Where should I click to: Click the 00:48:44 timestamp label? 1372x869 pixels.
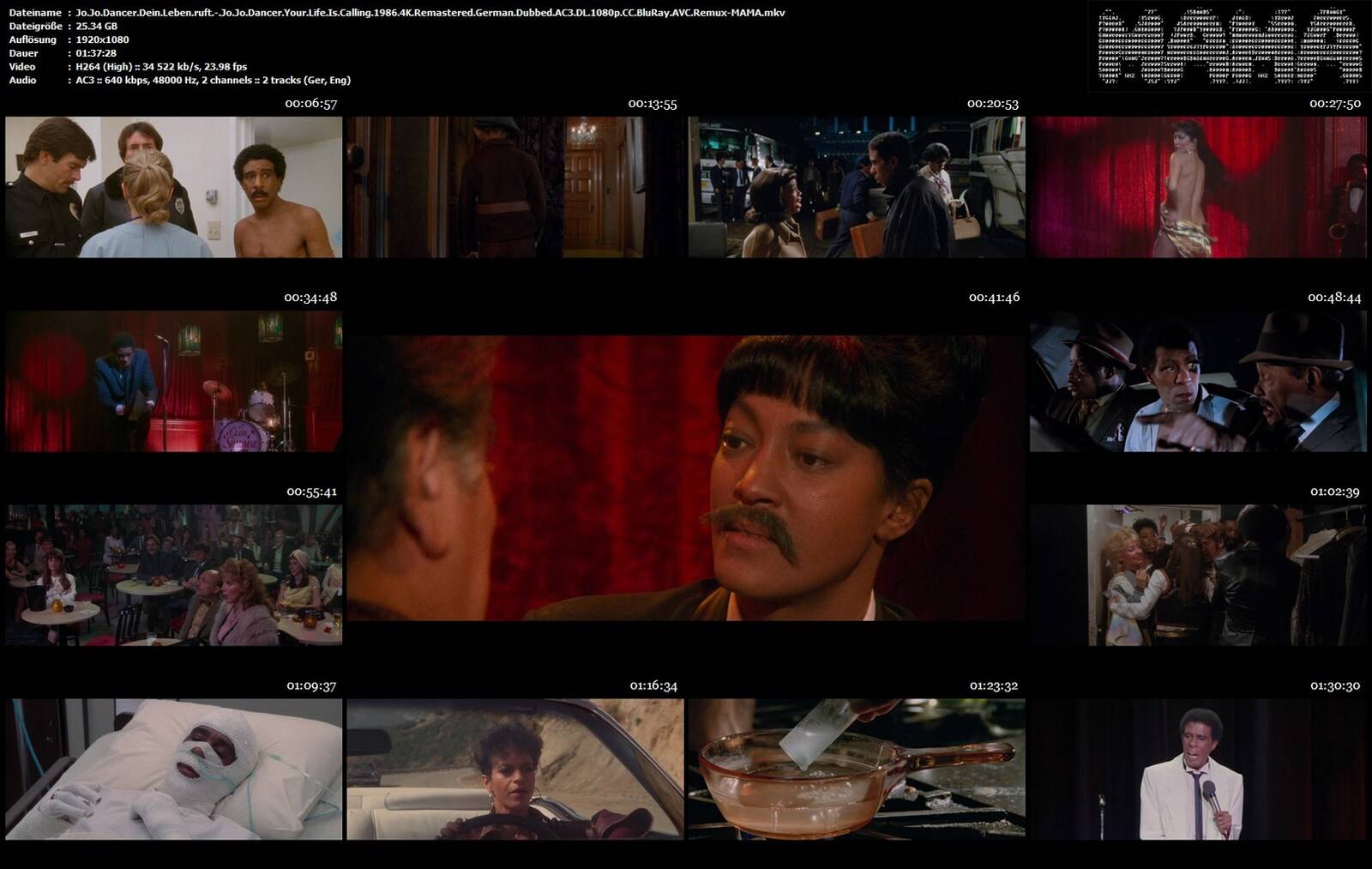[1334, 298]
